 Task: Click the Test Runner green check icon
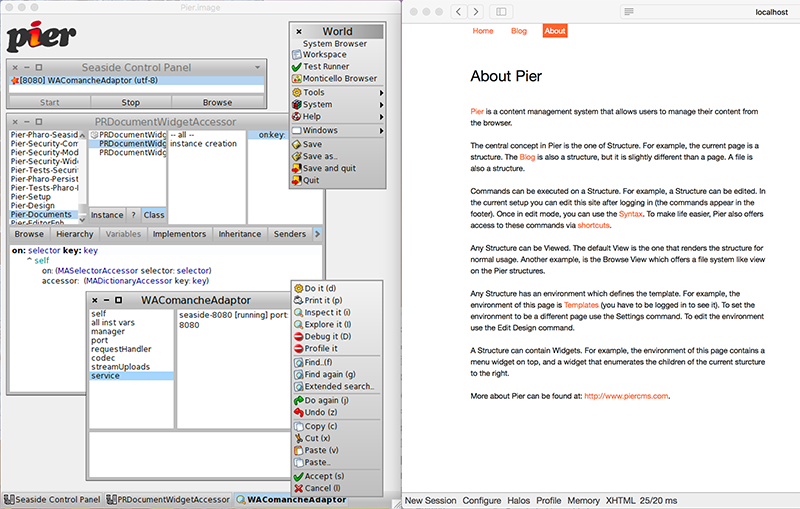point(297,67)
